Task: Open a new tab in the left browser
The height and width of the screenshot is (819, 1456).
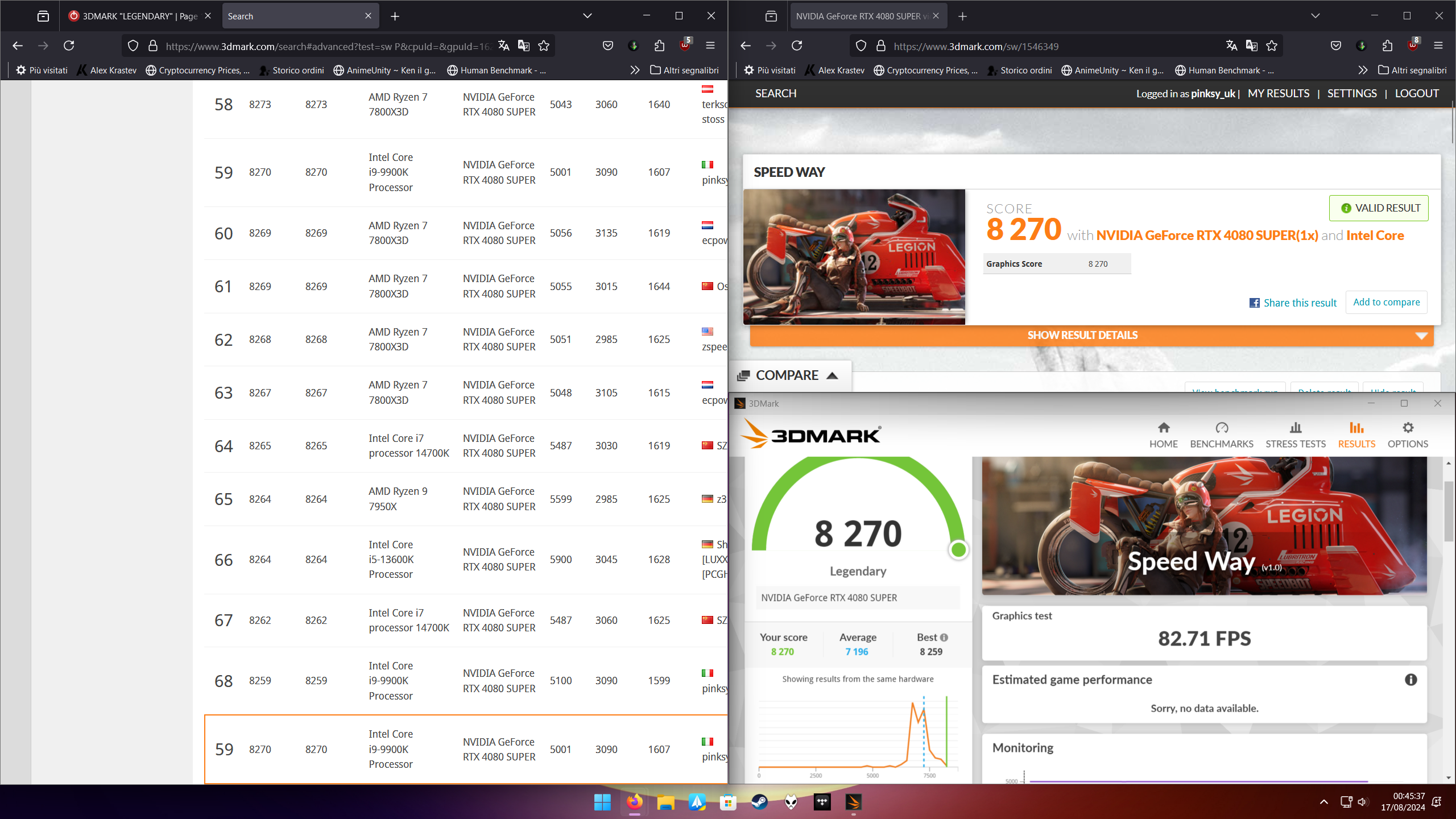Action: point(395,16)
